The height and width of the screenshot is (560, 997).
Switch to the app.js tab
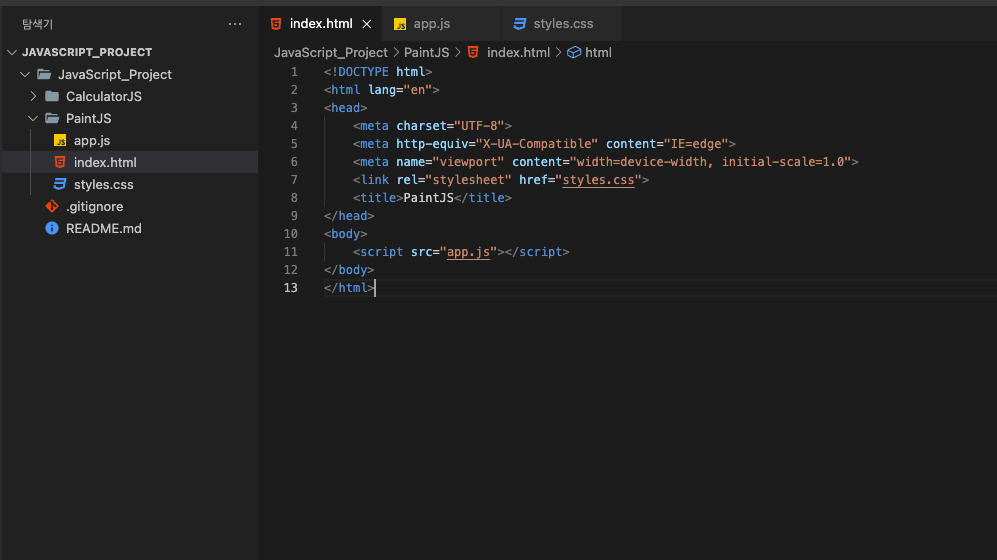coord(440,24)
